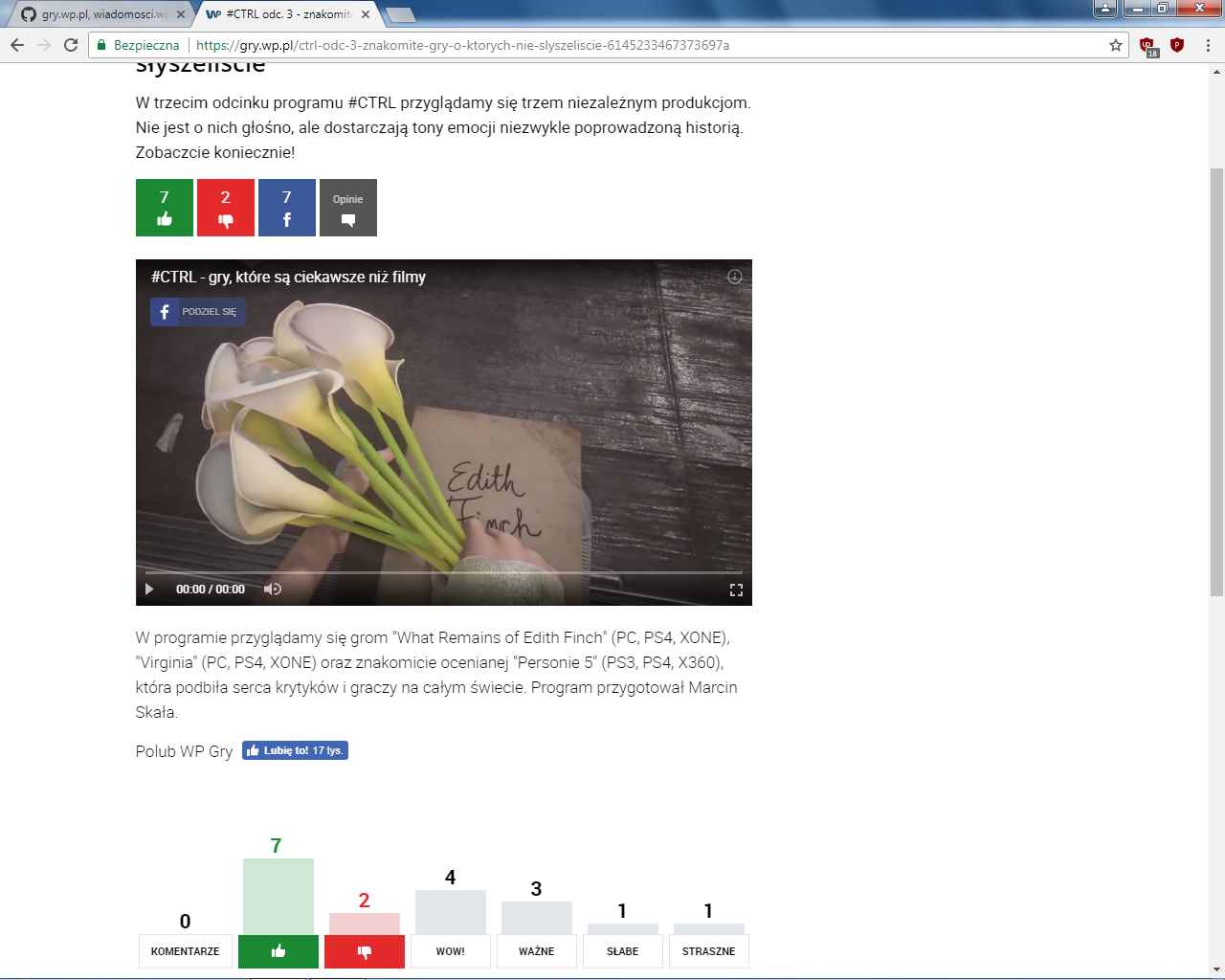Mute the video with the speaker icon
Screen dimensions: 1225x980
click(271, 590)
